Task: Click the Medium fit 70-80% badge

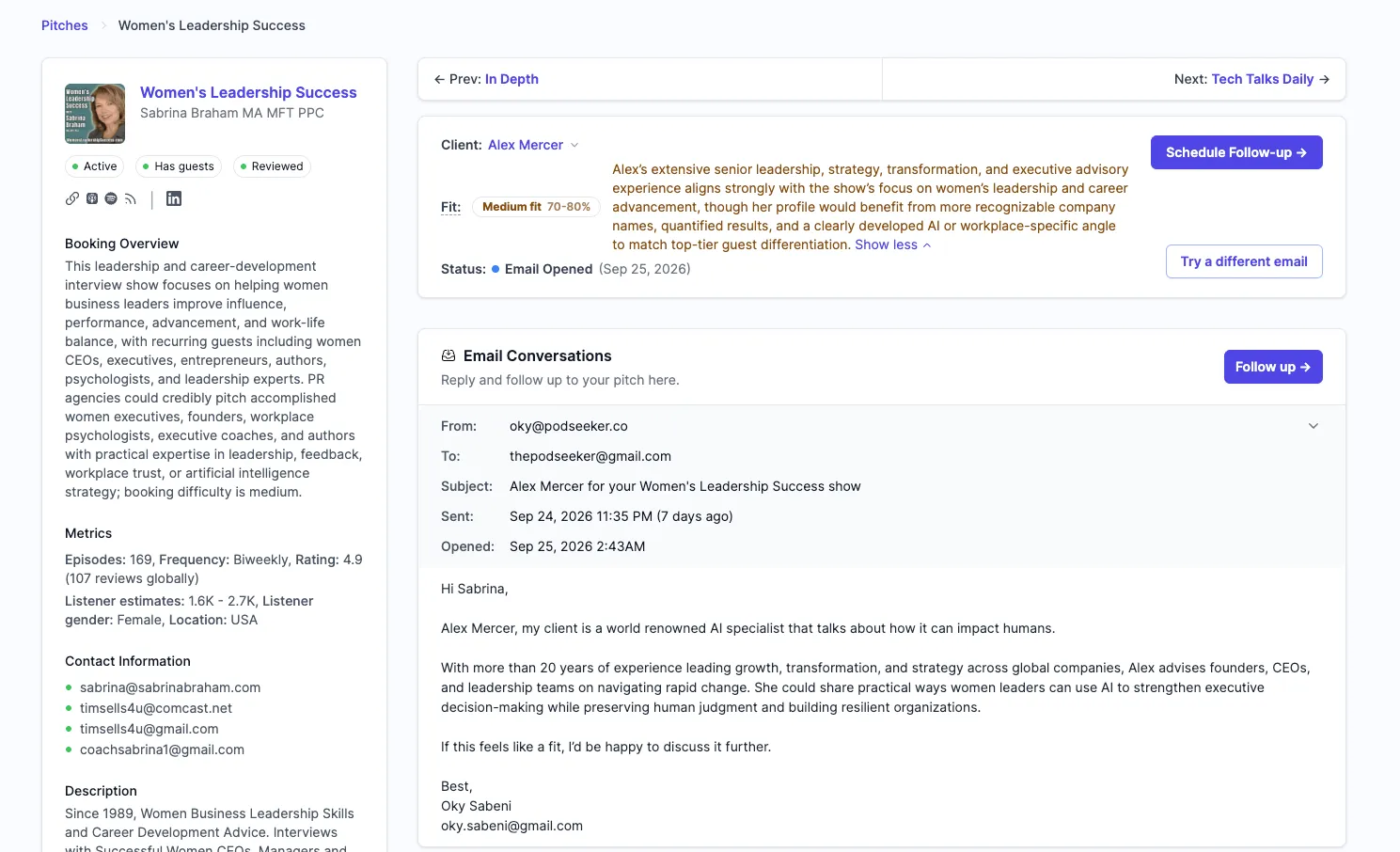Action: pos(536,207)
